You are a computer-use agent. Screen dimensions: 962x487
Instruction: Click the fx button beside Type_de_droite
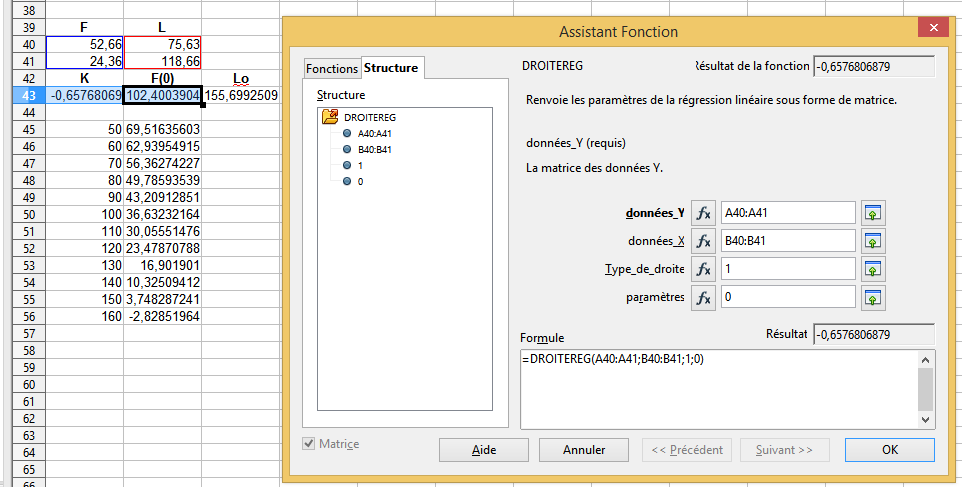coord(704,269)
